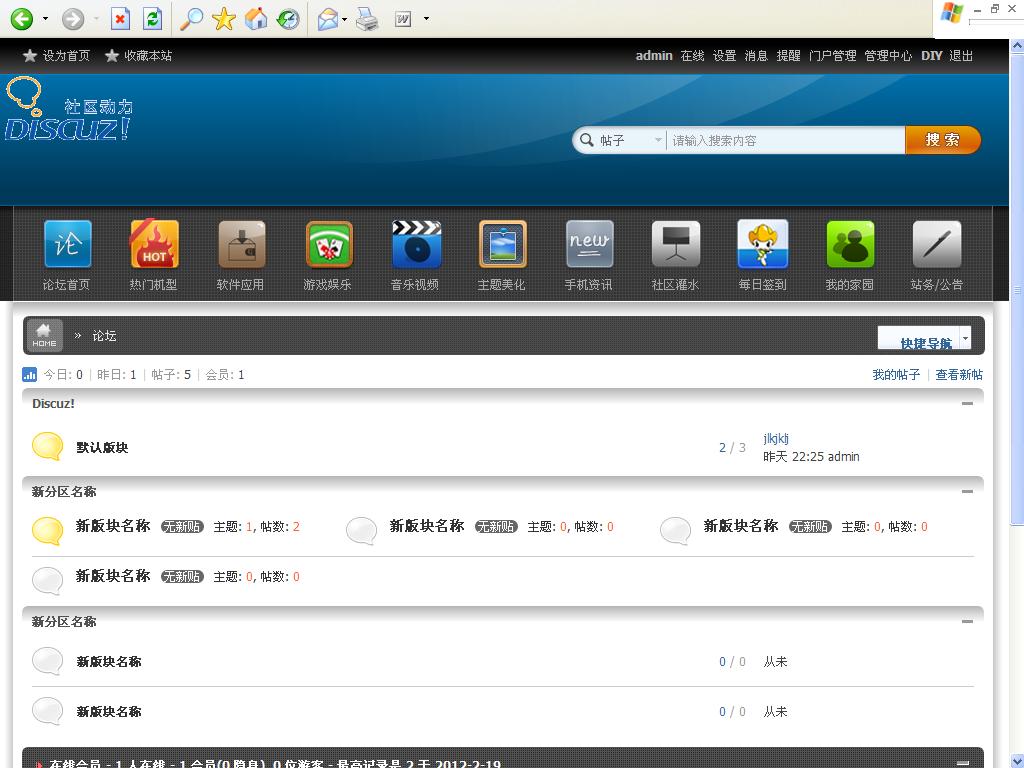Open 设置 in the top menu
The image size is (1024, 768).
click(724, 56)
